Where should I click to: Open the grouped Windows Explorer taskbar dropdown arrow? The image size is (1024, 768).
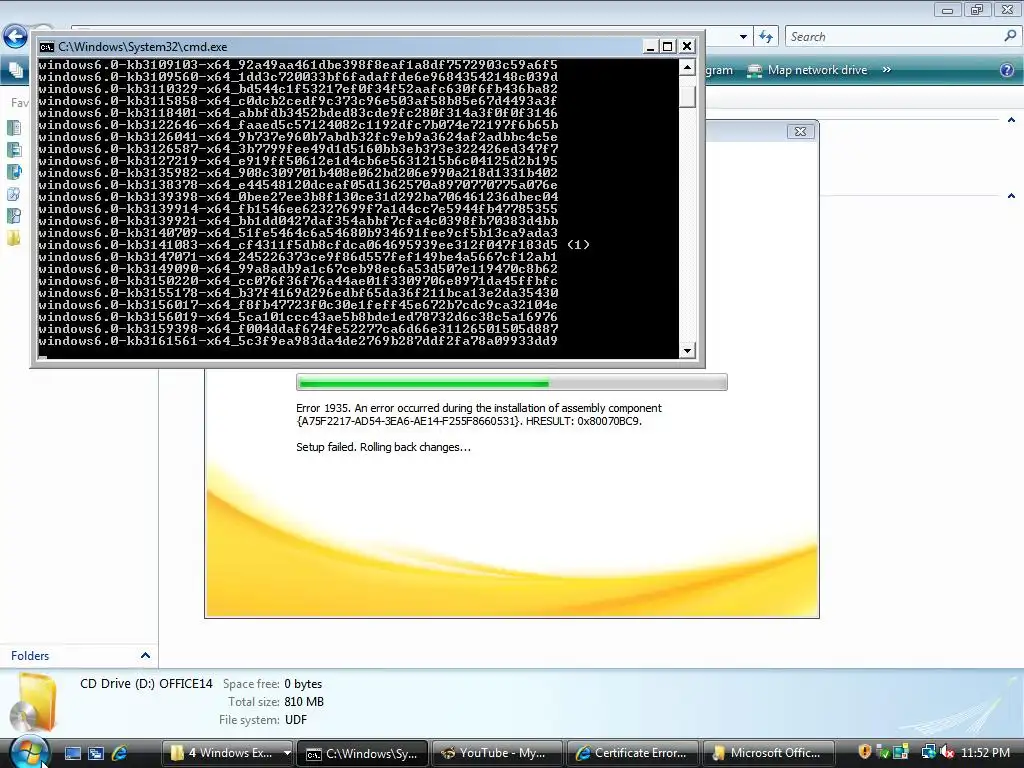tap(287, 753)
